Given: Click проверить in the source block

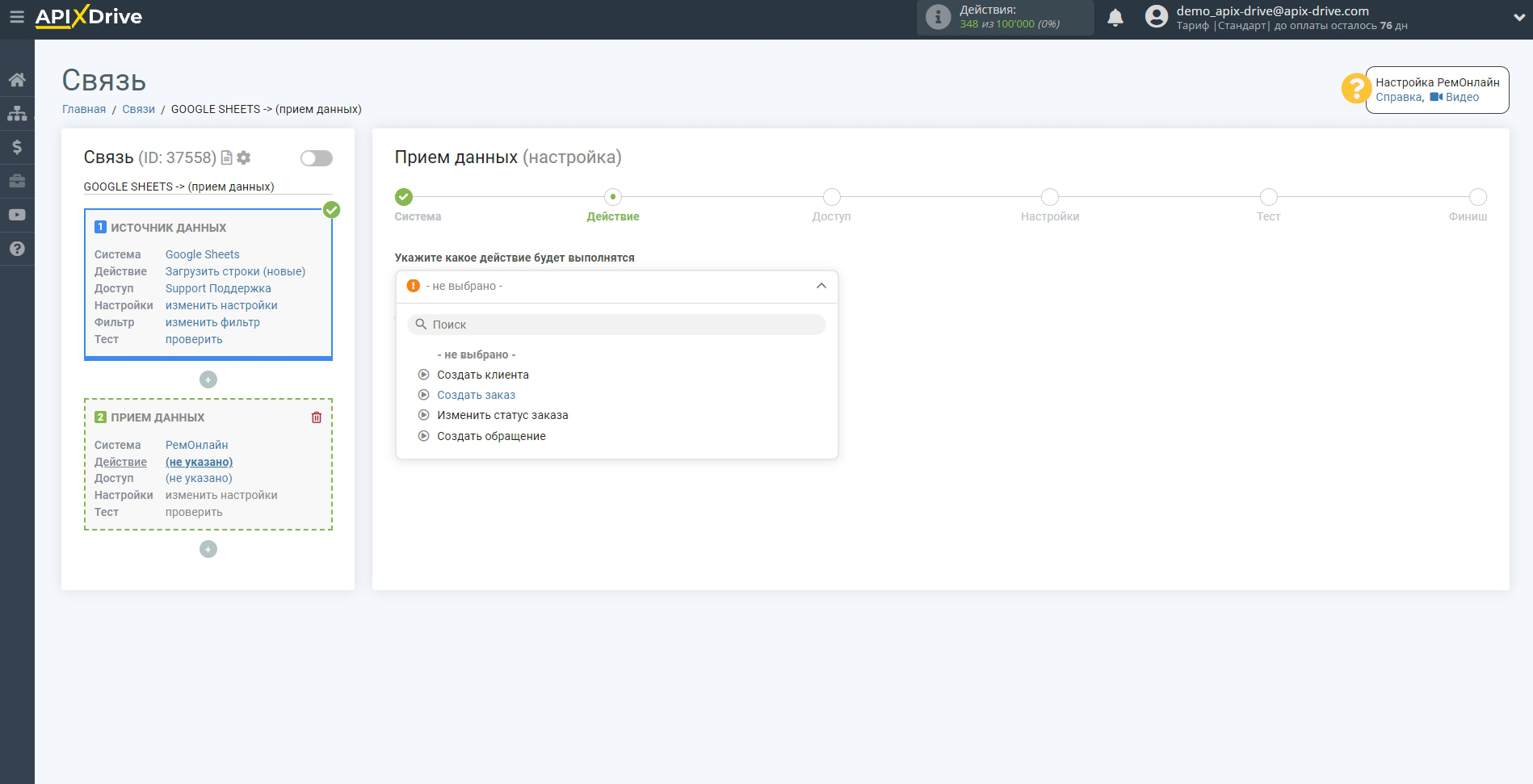Looking at the screenshot, I should pos(194,339).
